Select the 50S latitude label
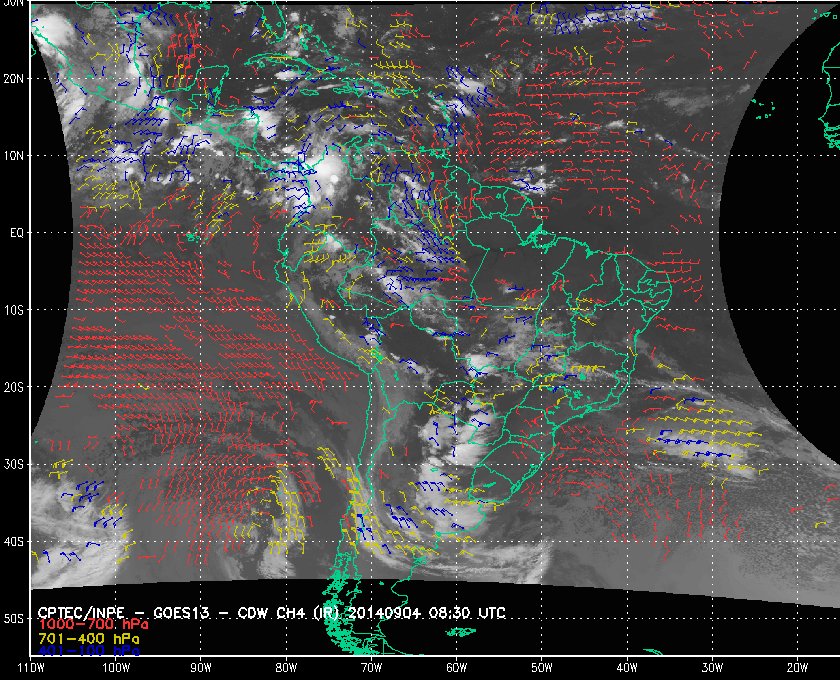Screen dimensions: 840x680 click(13, 619)
